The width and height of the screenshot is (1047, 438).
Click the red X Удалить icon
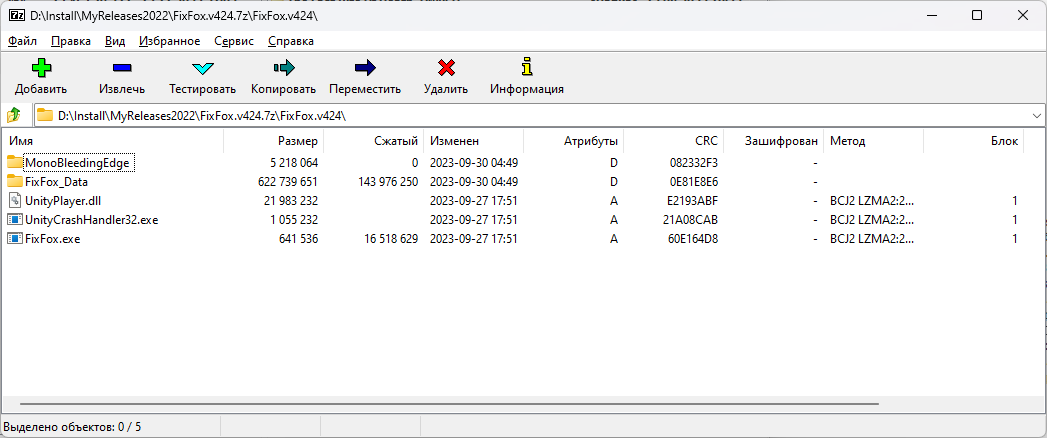coord(446,67)
